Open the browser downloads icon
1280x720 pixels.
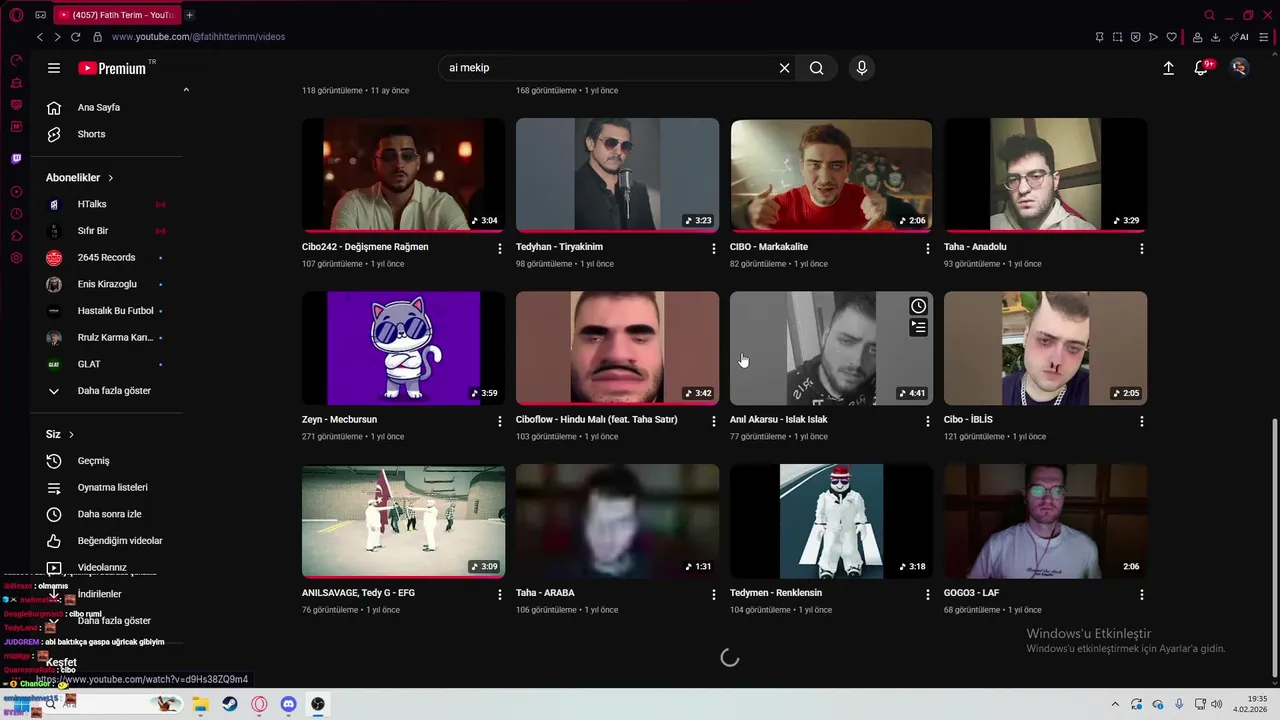[x=1215, y=37]
